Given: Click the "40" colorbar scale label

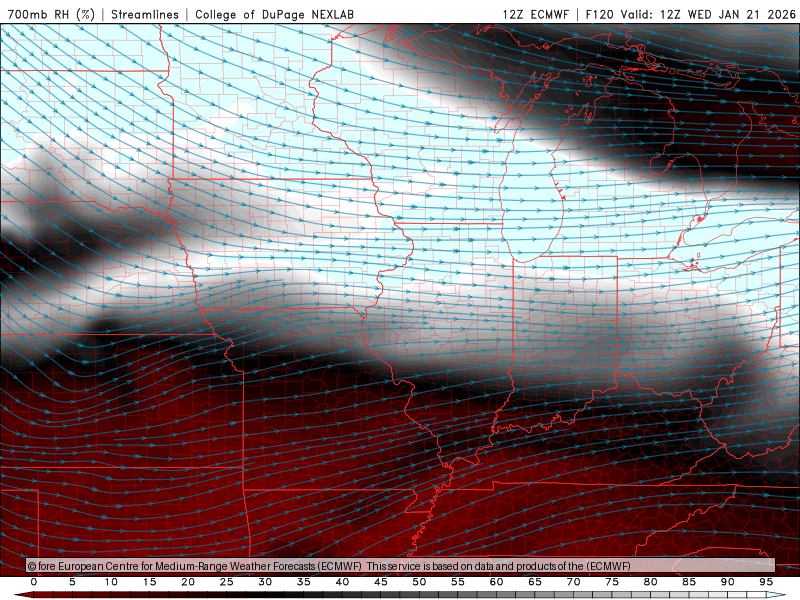Looking at the screenshot, I should (342, 582).
